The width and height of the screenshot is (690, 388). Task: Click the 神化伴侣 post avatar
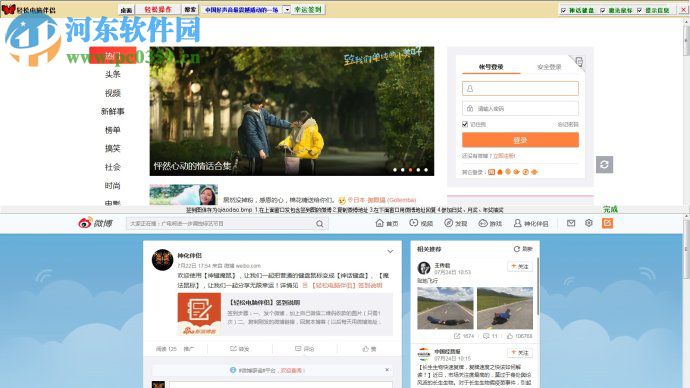(162, 260)
